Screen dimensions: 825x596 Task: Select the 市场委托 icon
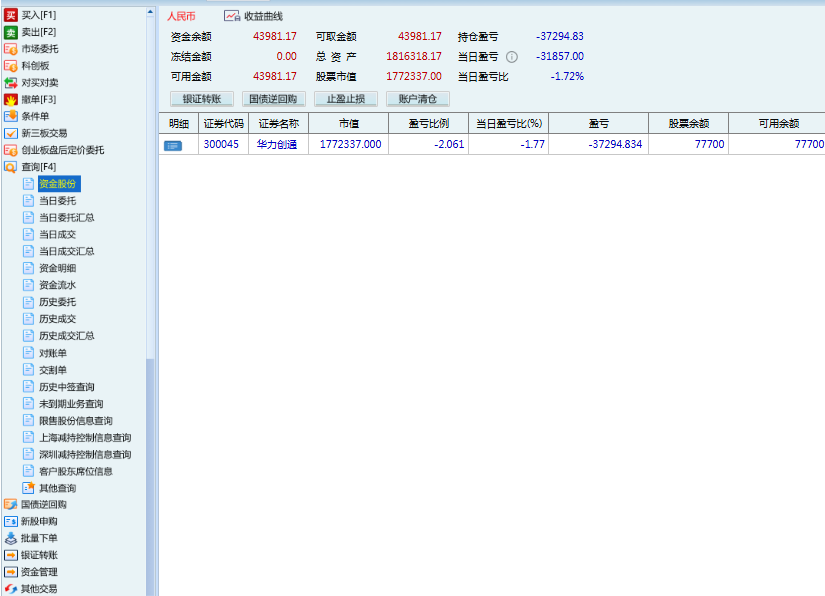coord(11,49)
